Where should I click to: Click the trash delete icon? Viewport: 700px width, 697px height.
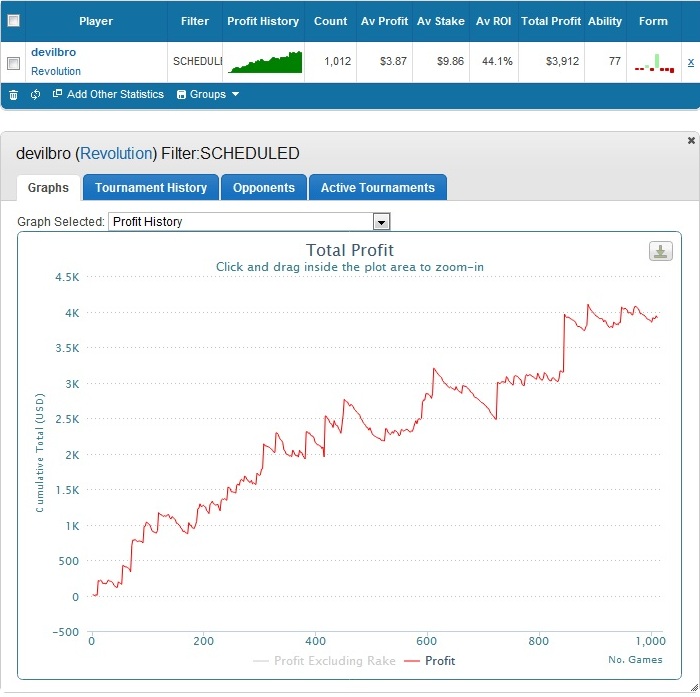(13, 95)
